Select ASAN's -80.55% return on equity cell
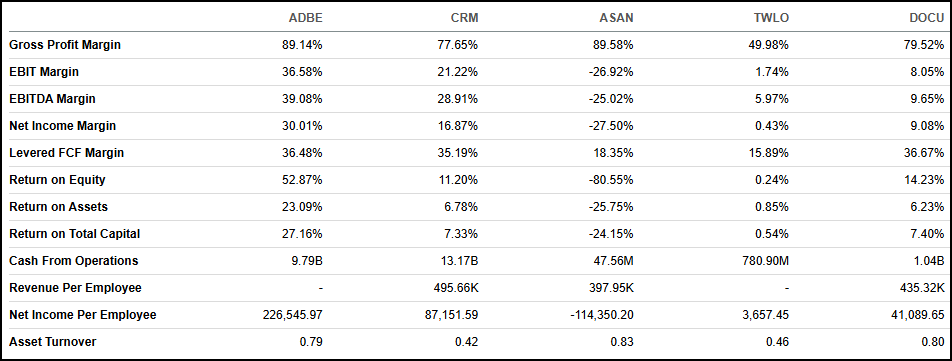The width and height of the screenshot is (952, 361). click(x=614, y=180)
